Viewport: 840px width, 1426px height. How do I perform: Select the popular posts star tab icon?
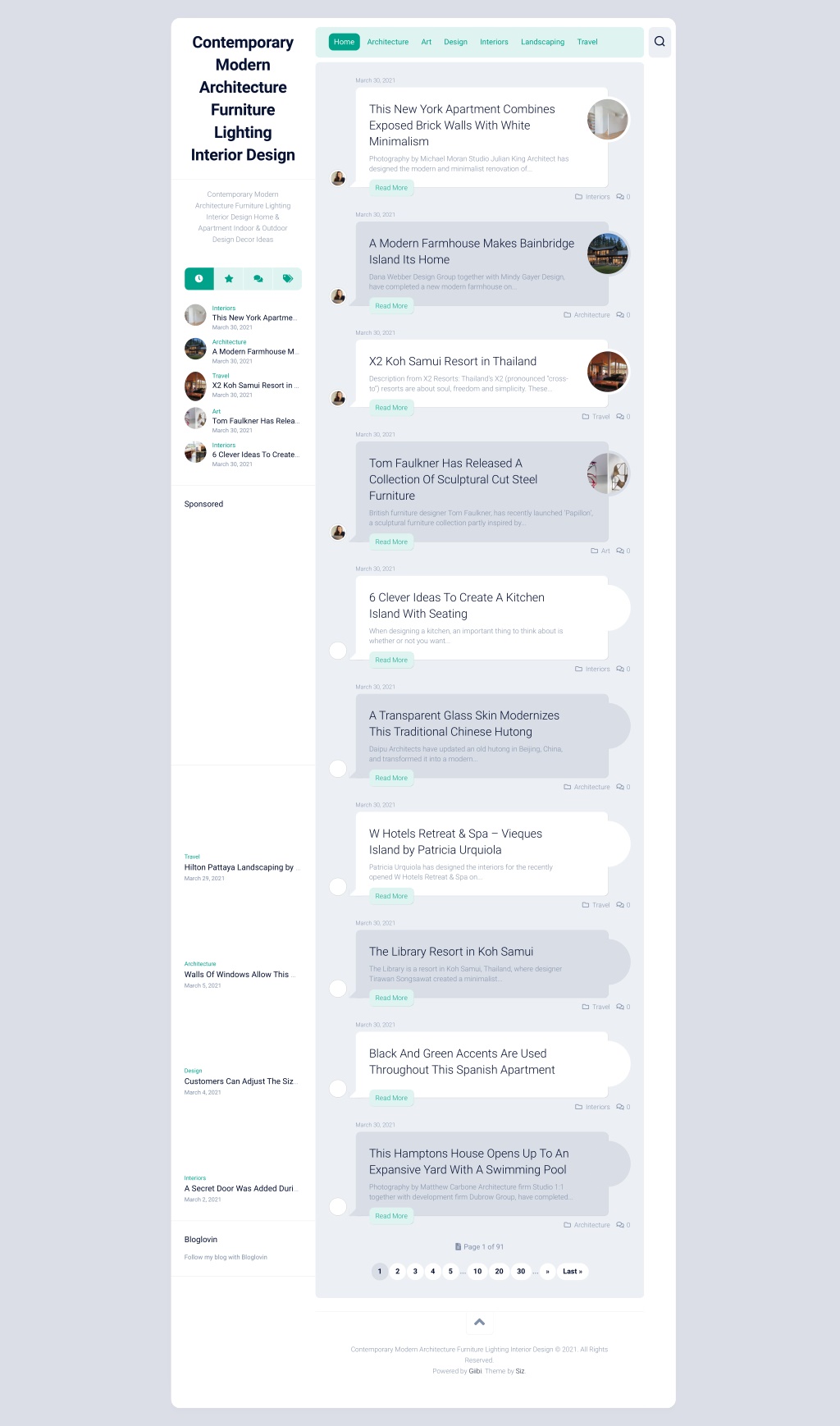(229, 279)
